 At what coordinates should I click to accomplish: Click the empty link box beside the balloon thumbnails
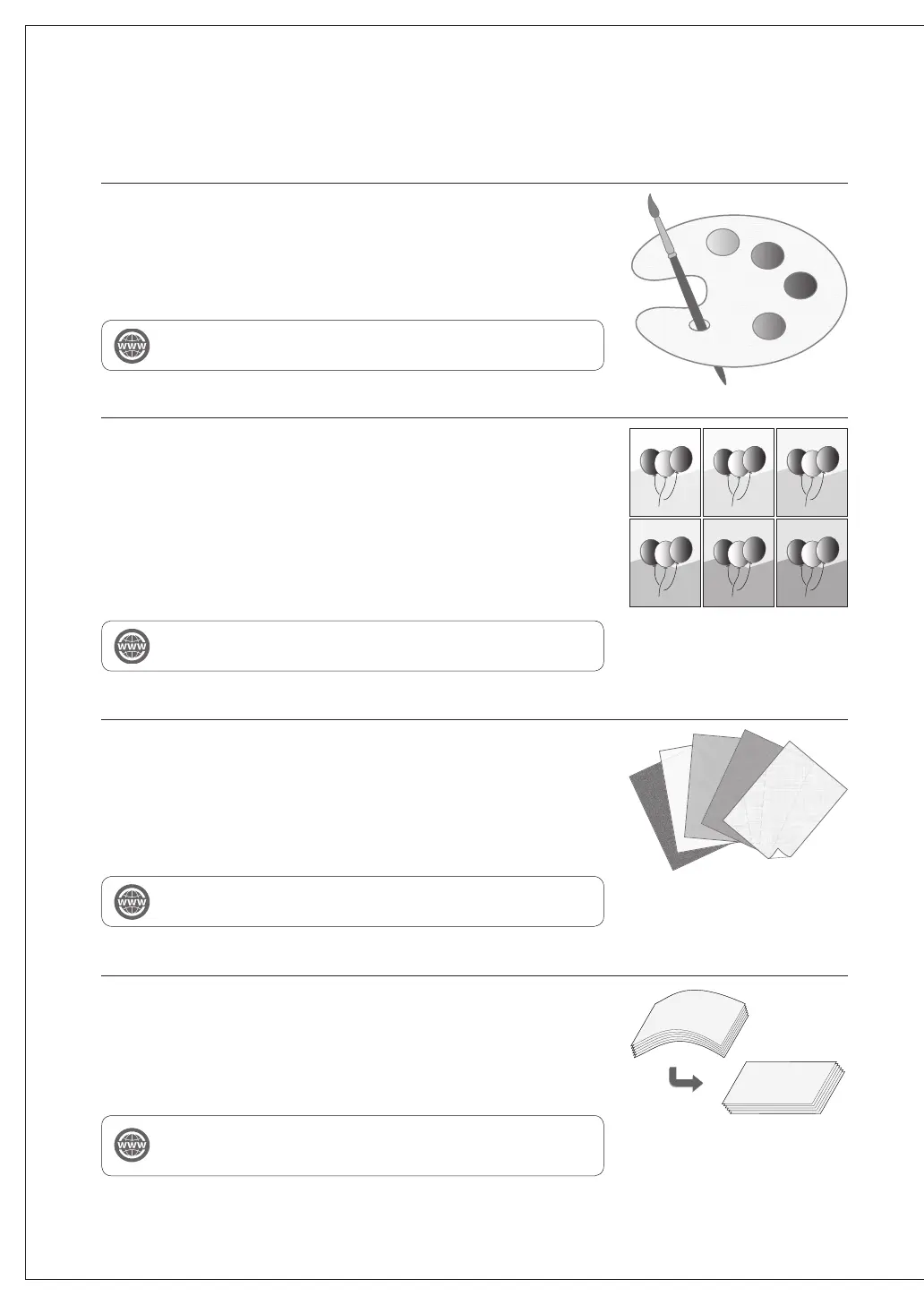point(353,647)
